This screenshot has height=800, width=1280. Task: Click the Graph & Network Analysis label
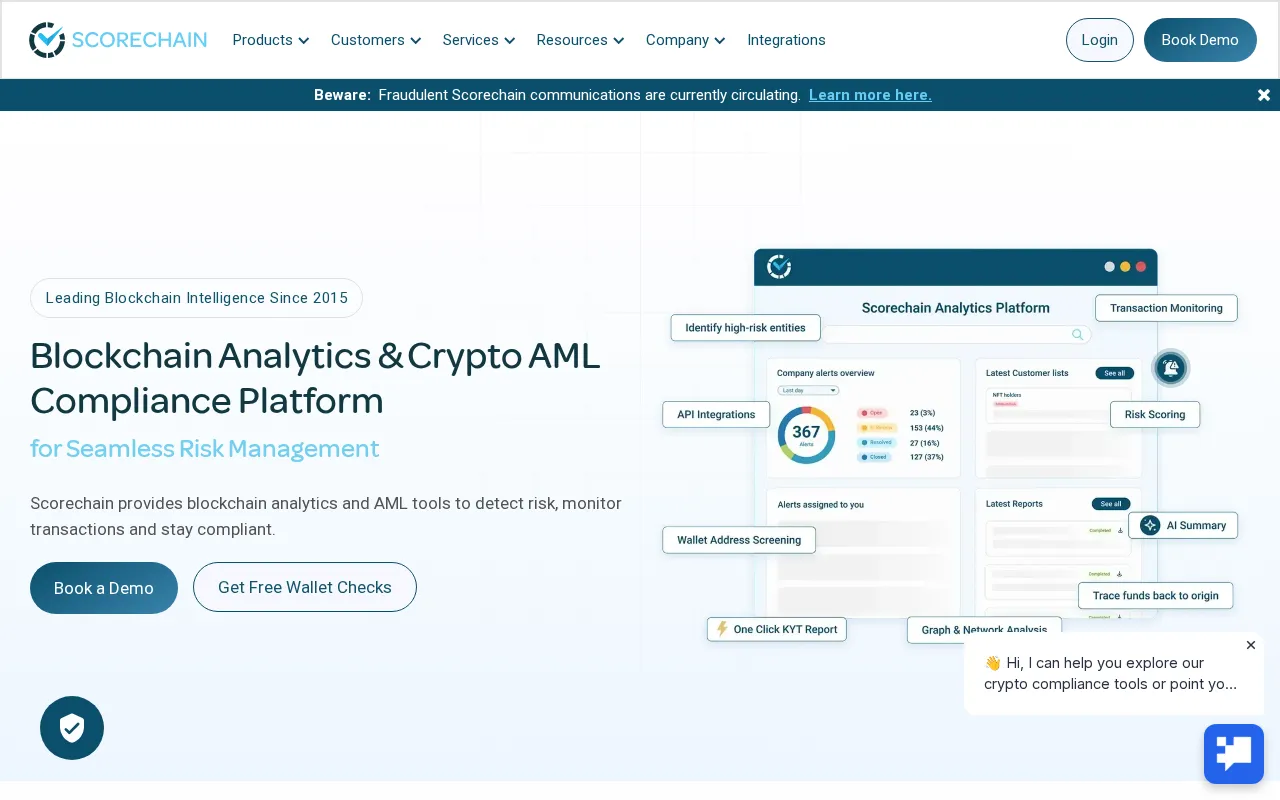(984, 630)
